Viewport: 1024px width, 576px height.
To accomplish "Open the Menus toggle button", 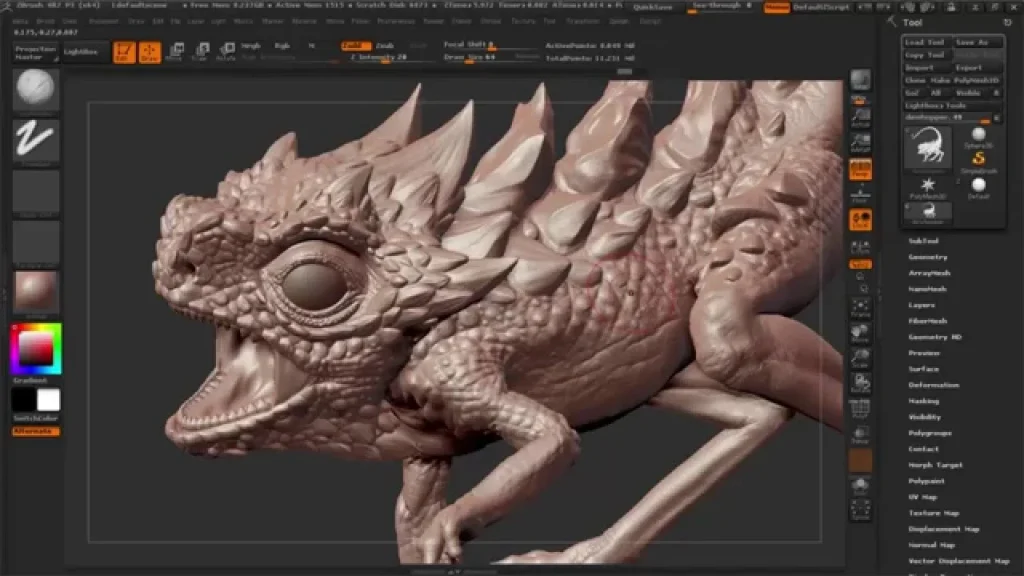I will pyautogui.click(x=776, y=7).
